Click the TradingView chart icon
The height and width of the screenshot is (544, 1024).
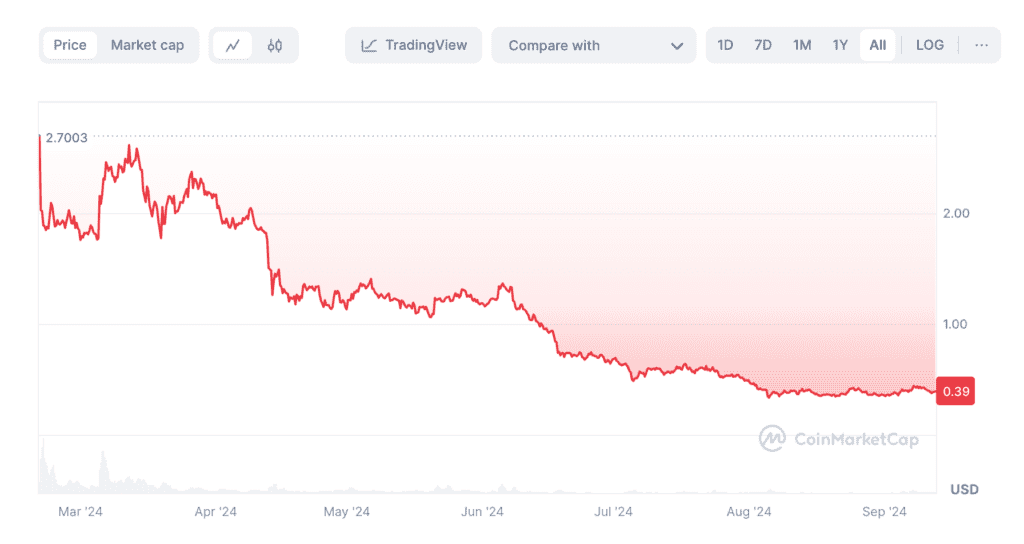(x=369, y=45)
